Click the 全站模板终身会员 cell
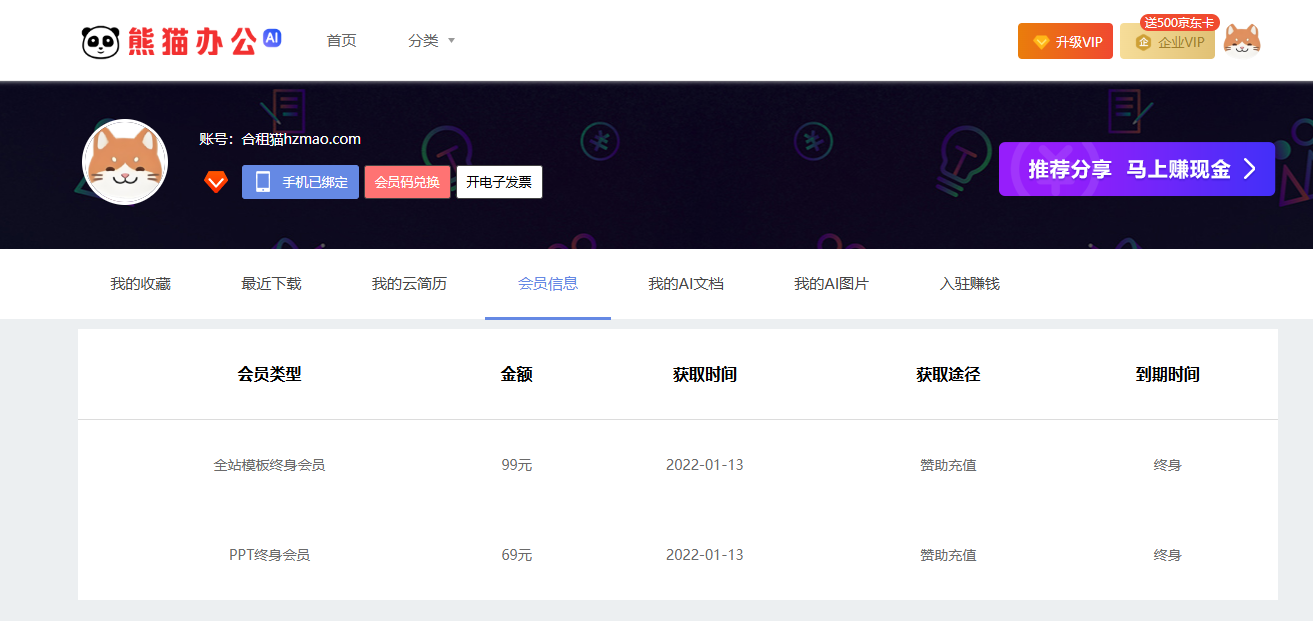Screen dimensions: 1313x621 tap(269, 465)
